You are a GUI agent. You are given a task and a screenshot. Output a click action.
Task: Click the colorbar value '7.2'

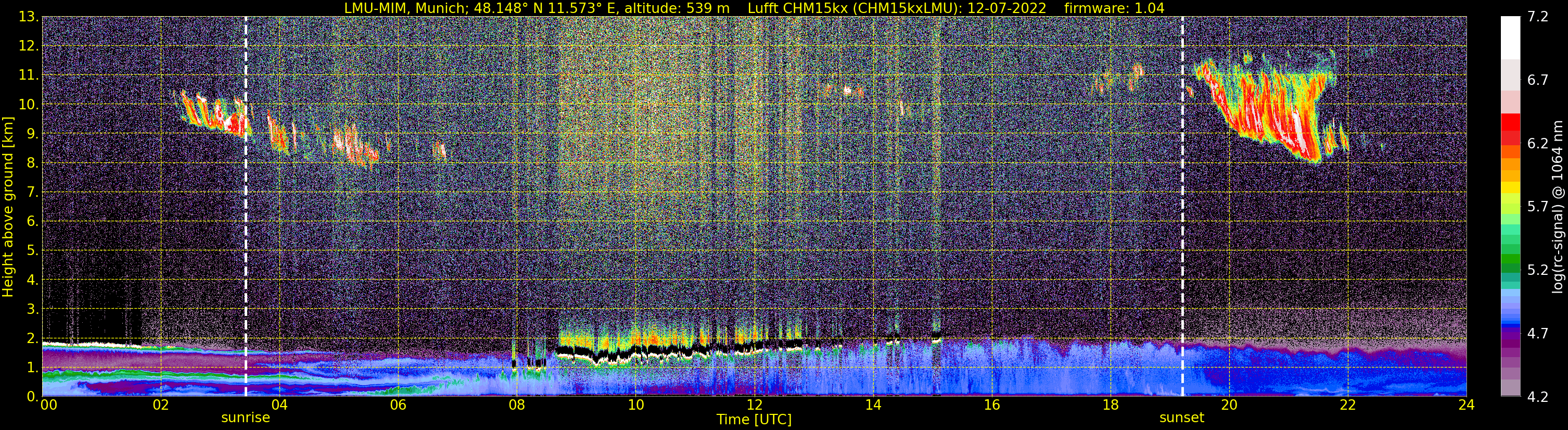1538,17
